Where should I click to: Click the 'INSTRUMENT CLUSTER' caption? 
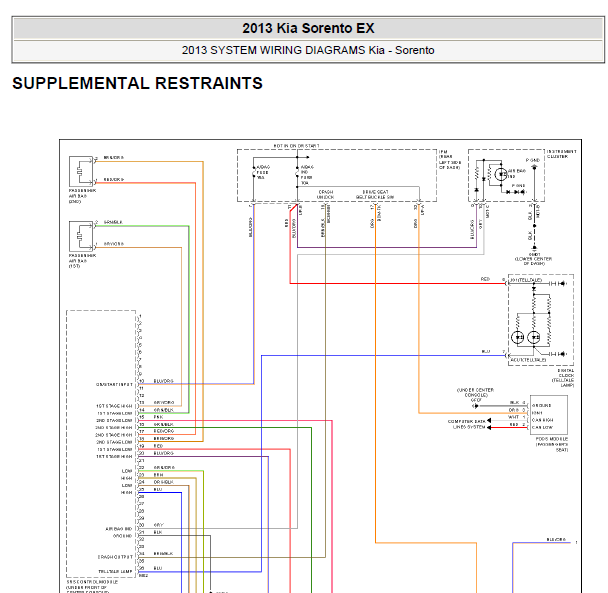(x=561, y=154)
